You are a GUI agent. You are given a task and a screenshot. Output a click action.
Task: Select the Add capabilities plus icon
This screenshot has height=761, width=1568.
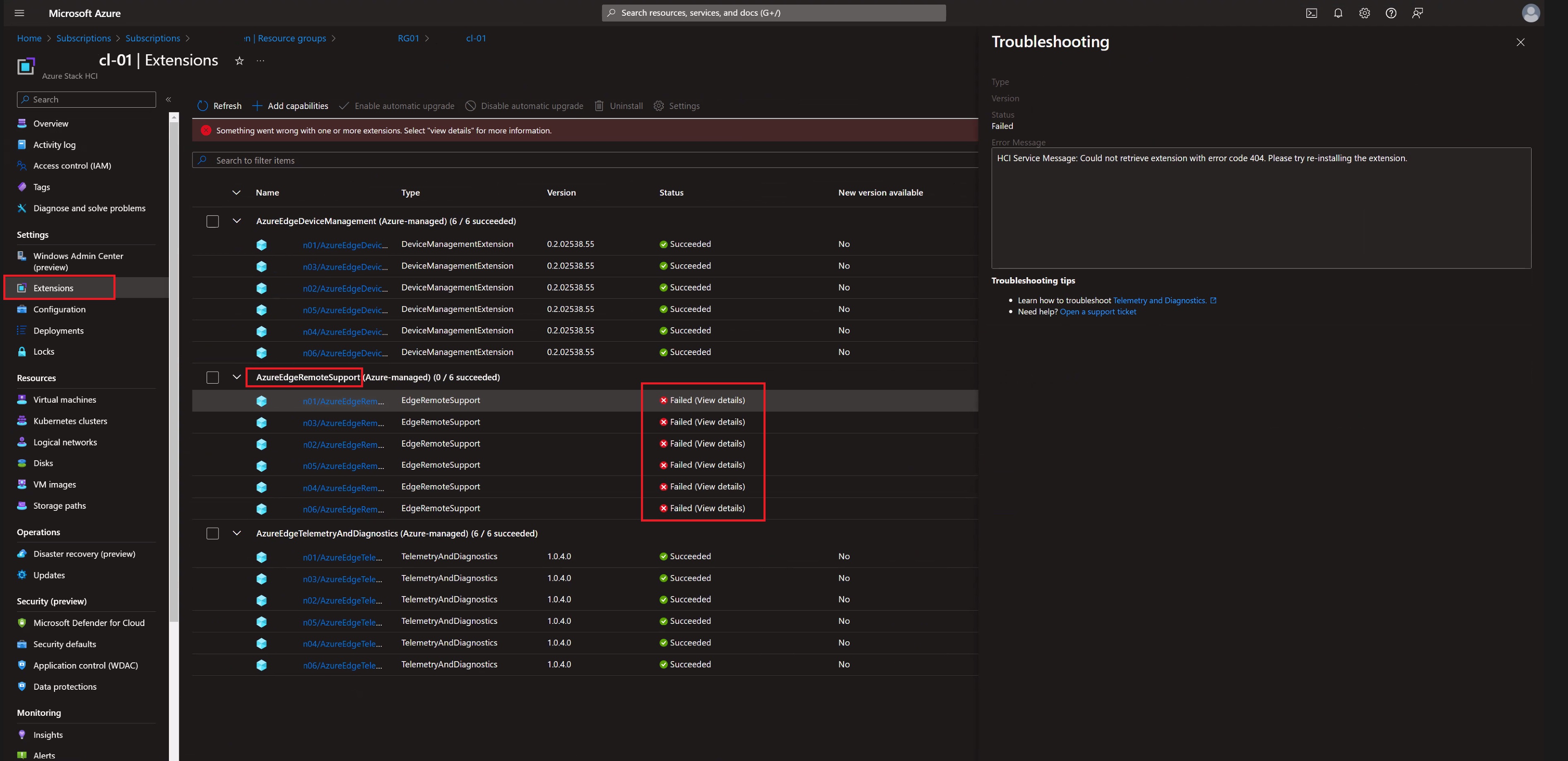(x=256, y=105)
